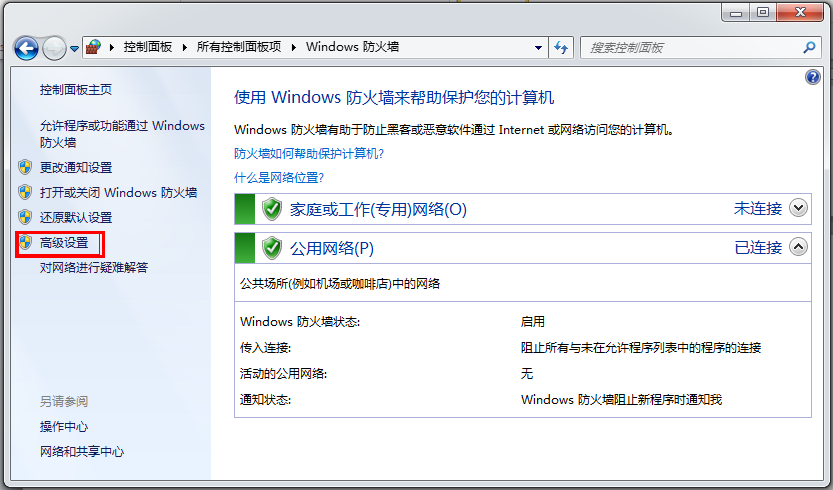Open 还原默认设置 link
This screenshot has width=833, height=490.
[x=76, y=217]
